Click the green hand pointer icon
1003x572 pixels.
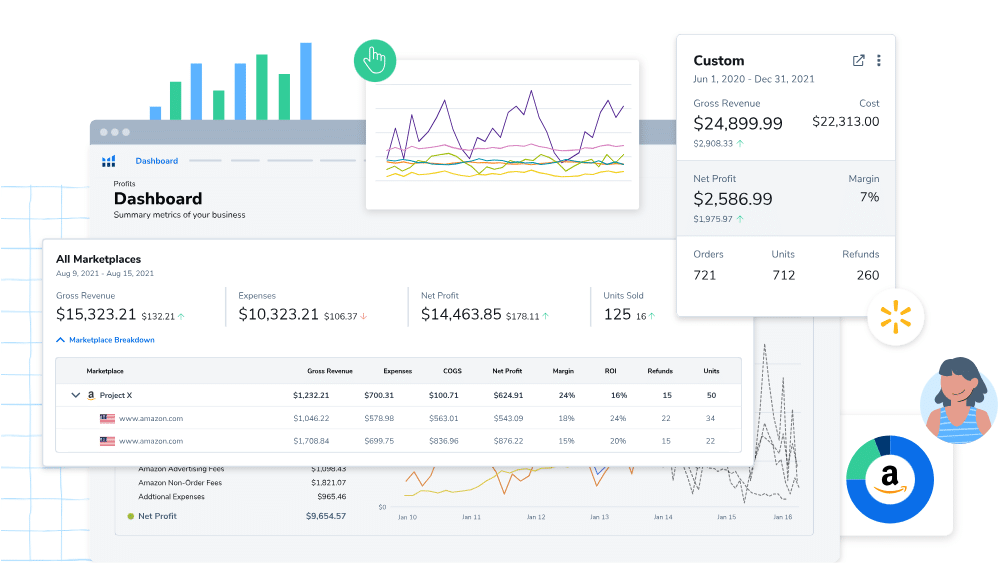375,61
